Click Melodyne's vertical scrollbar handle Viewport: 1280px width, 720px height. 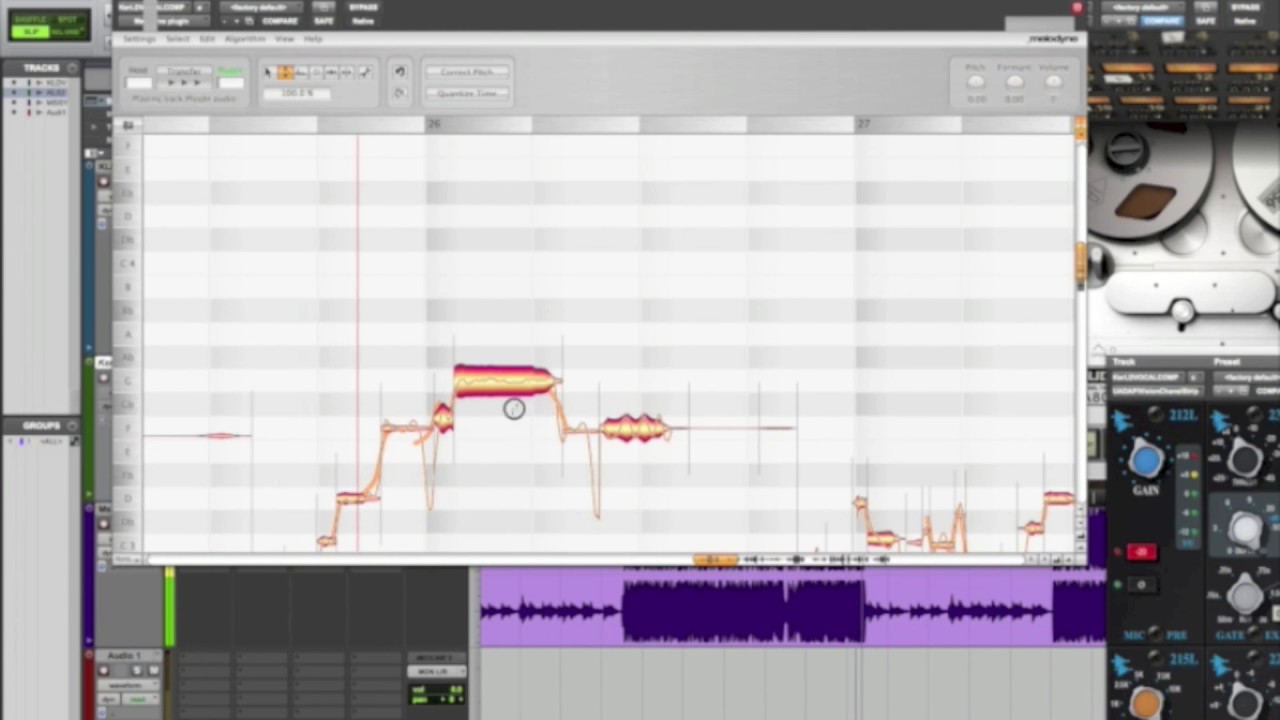[x=1080, y=261]
